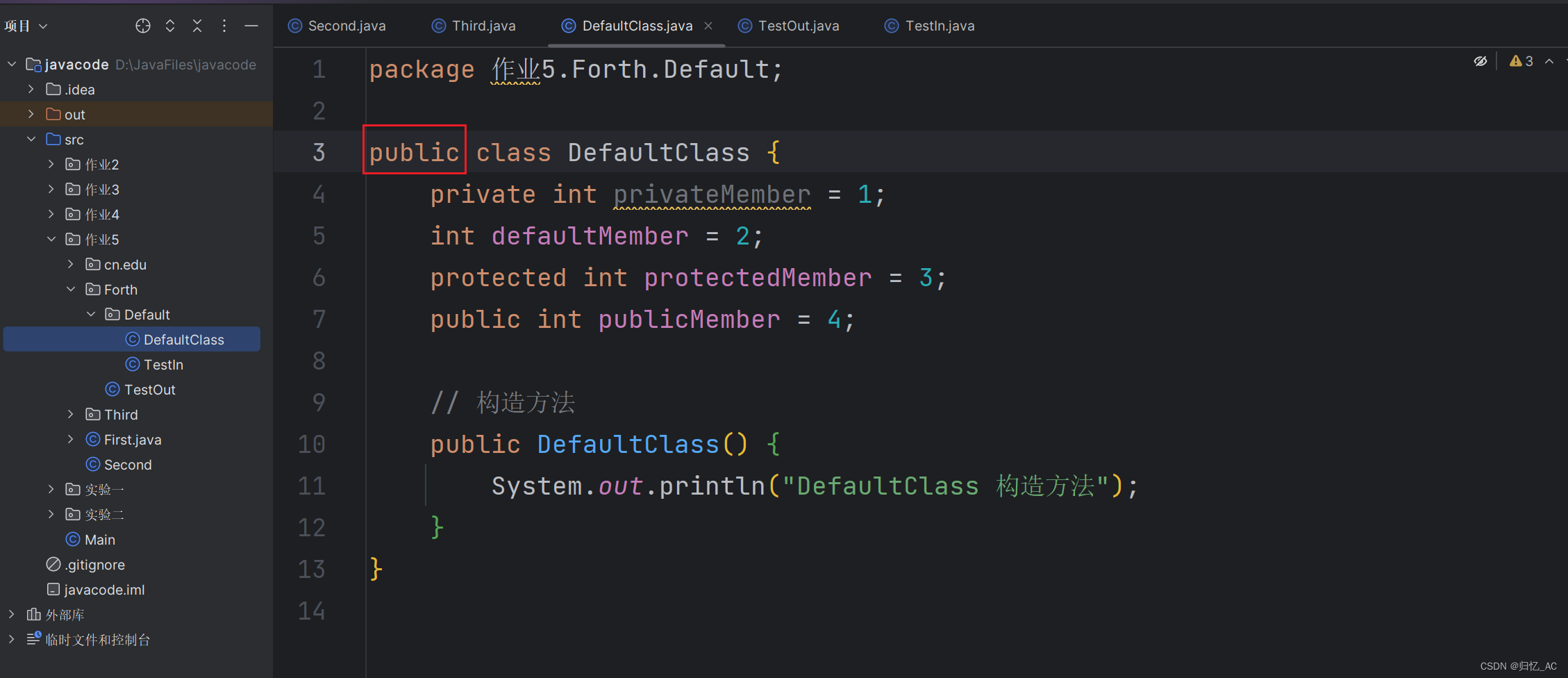Click previous problem chevron near inspections widget
Screen dimensions: 1568x678
(x=1549, y=61)
